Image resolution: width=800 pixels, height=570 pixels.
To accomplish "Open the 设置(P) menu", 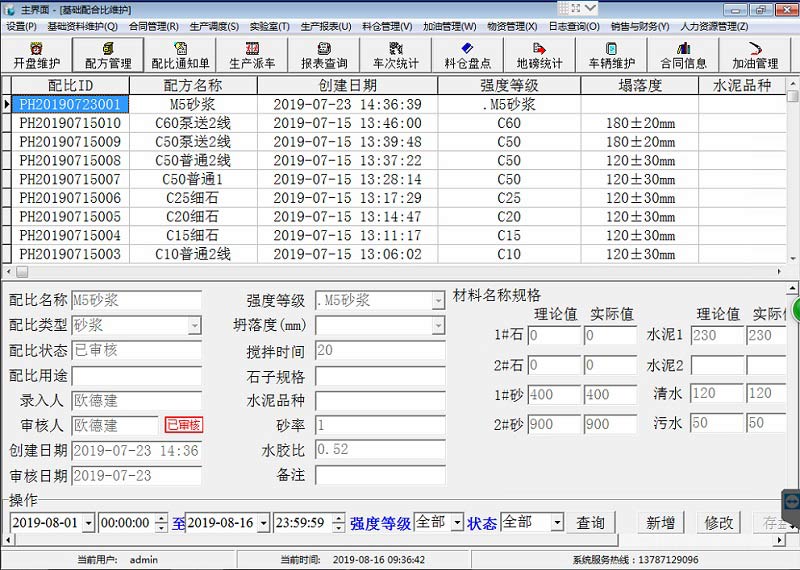I will click(21, 26).
